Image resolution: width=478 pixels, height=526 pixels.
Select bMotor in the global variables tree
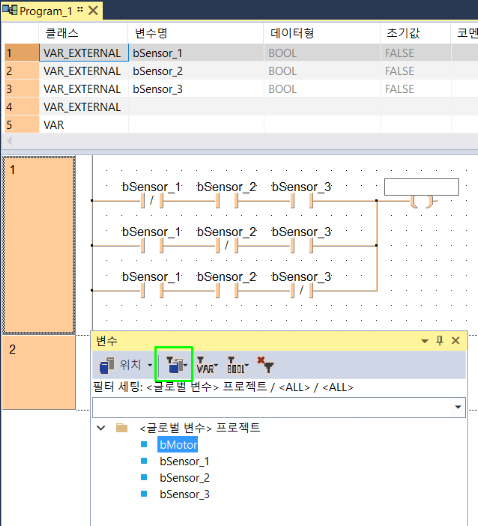click(x=178, y=445)
